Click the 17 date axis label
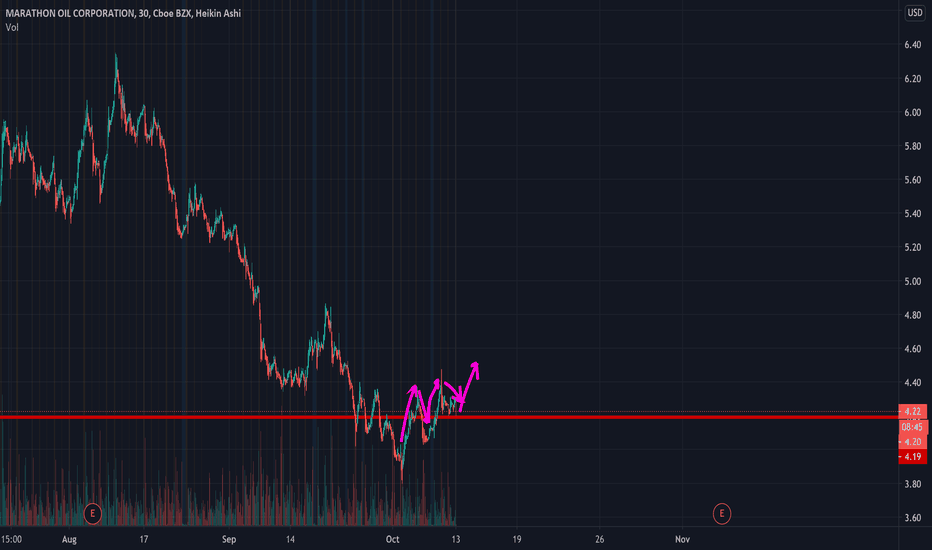This screenshot has height=550, width=932. click(143, 539)
